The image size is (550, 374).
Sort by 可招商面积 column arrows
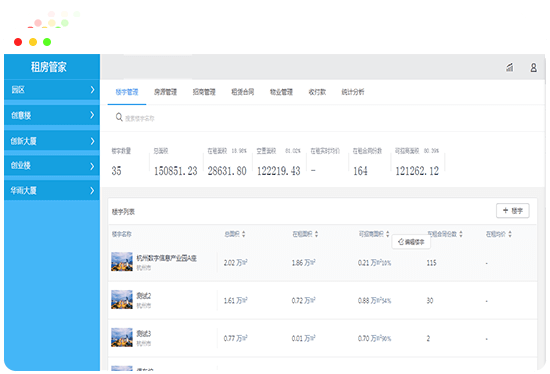click(388, 234)
